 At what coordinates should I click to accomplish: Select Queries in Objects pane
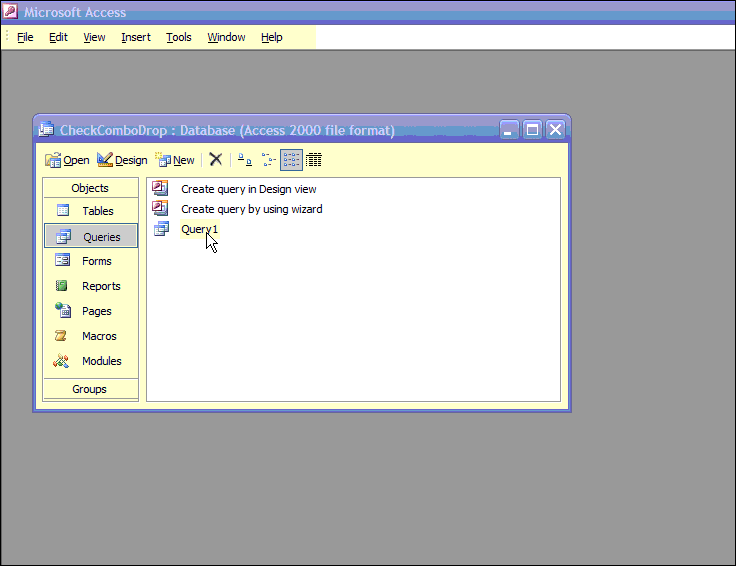91,236
